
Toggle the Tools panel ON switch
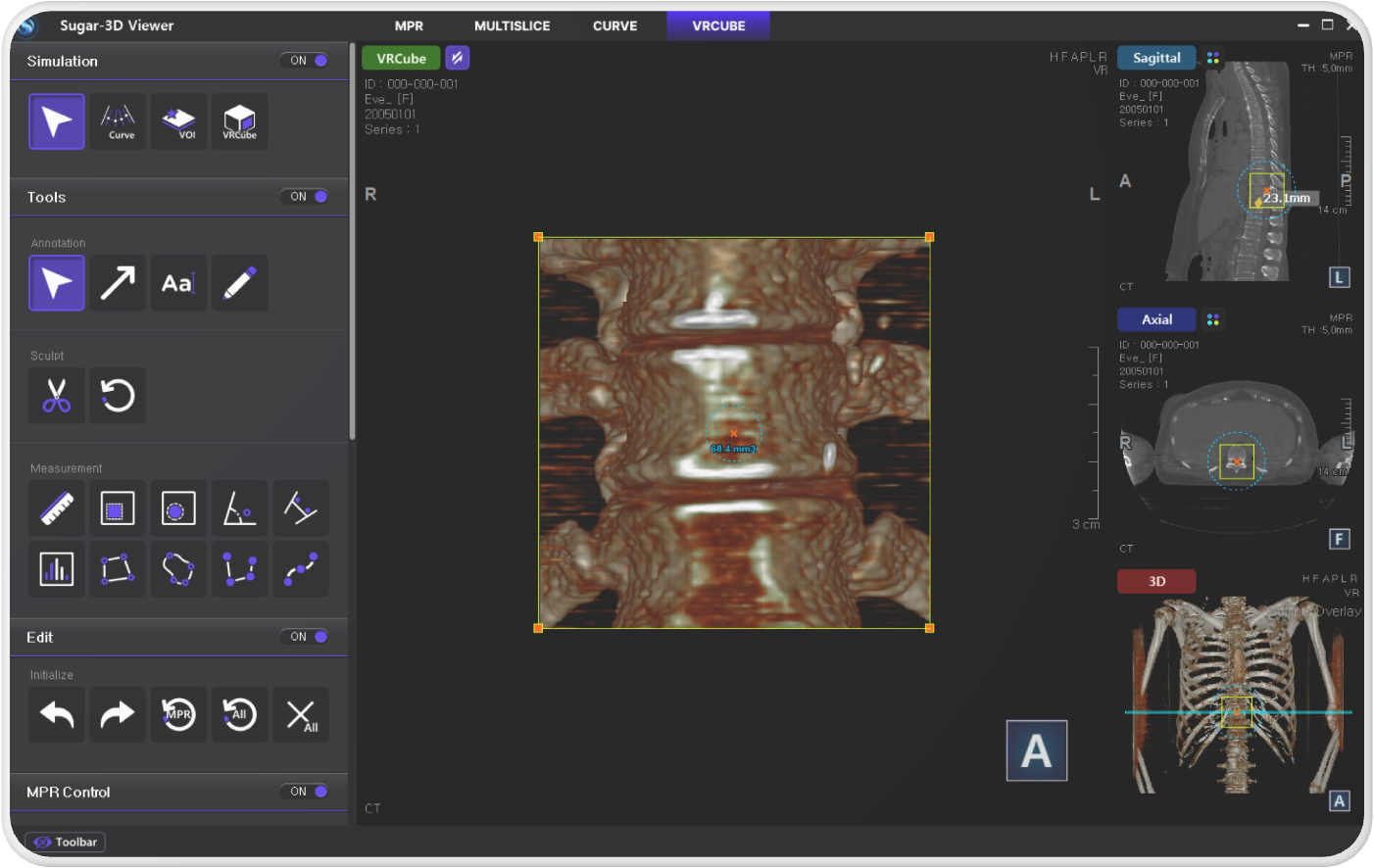point(305,197)
